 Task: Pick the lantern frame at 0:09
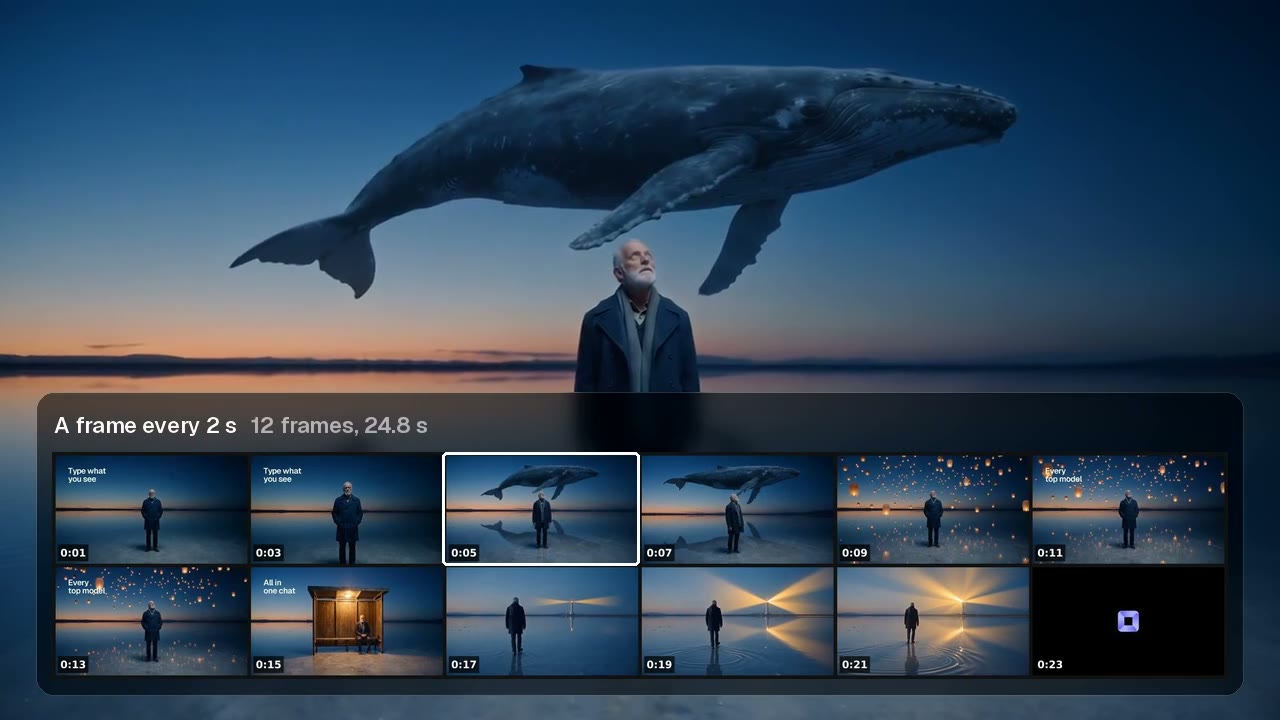(x=933, y=509)
